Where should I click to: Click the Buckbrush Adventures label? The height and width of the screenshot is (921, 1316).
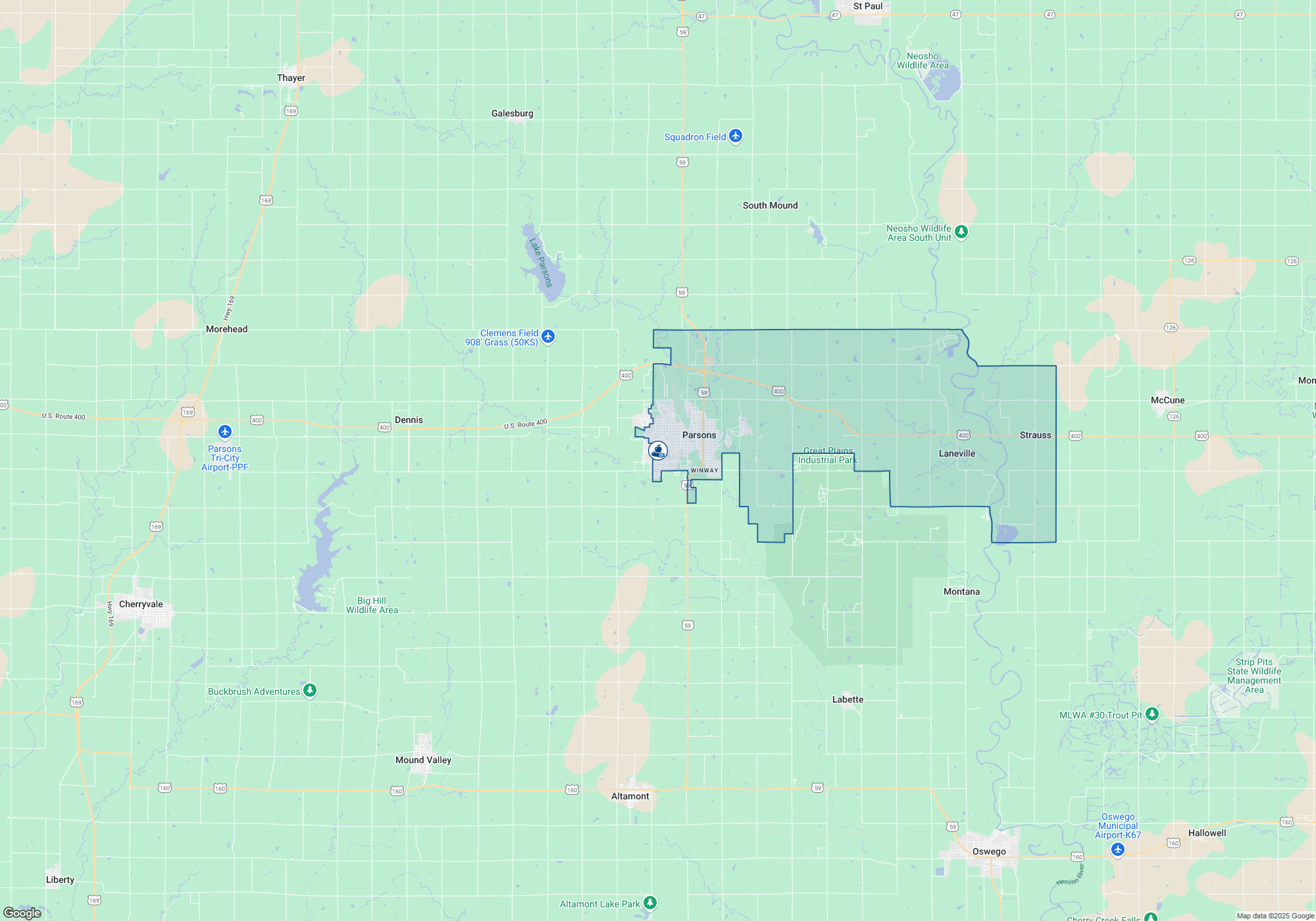click(254, 691)
